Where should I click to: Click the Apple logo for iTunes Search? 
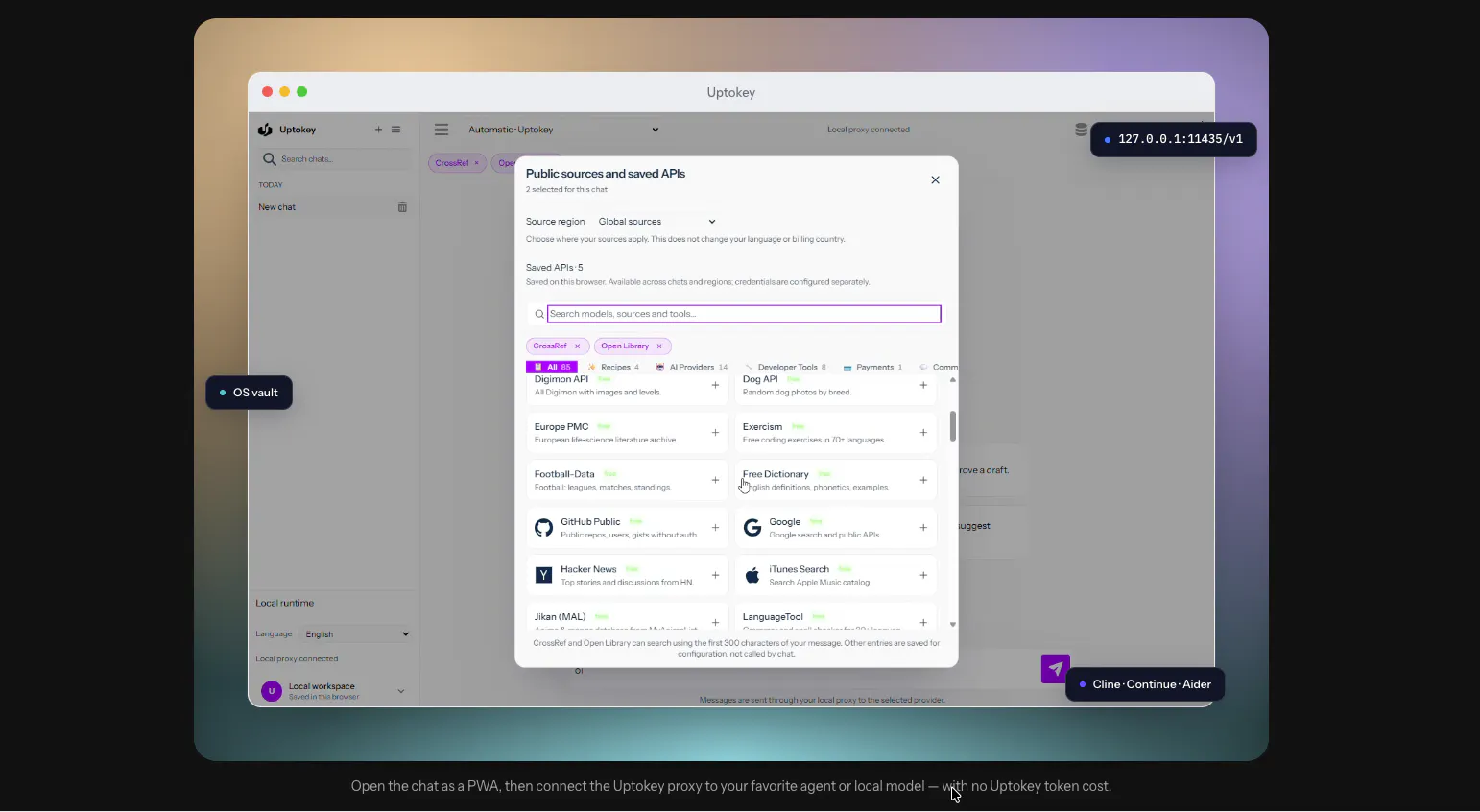752,575
